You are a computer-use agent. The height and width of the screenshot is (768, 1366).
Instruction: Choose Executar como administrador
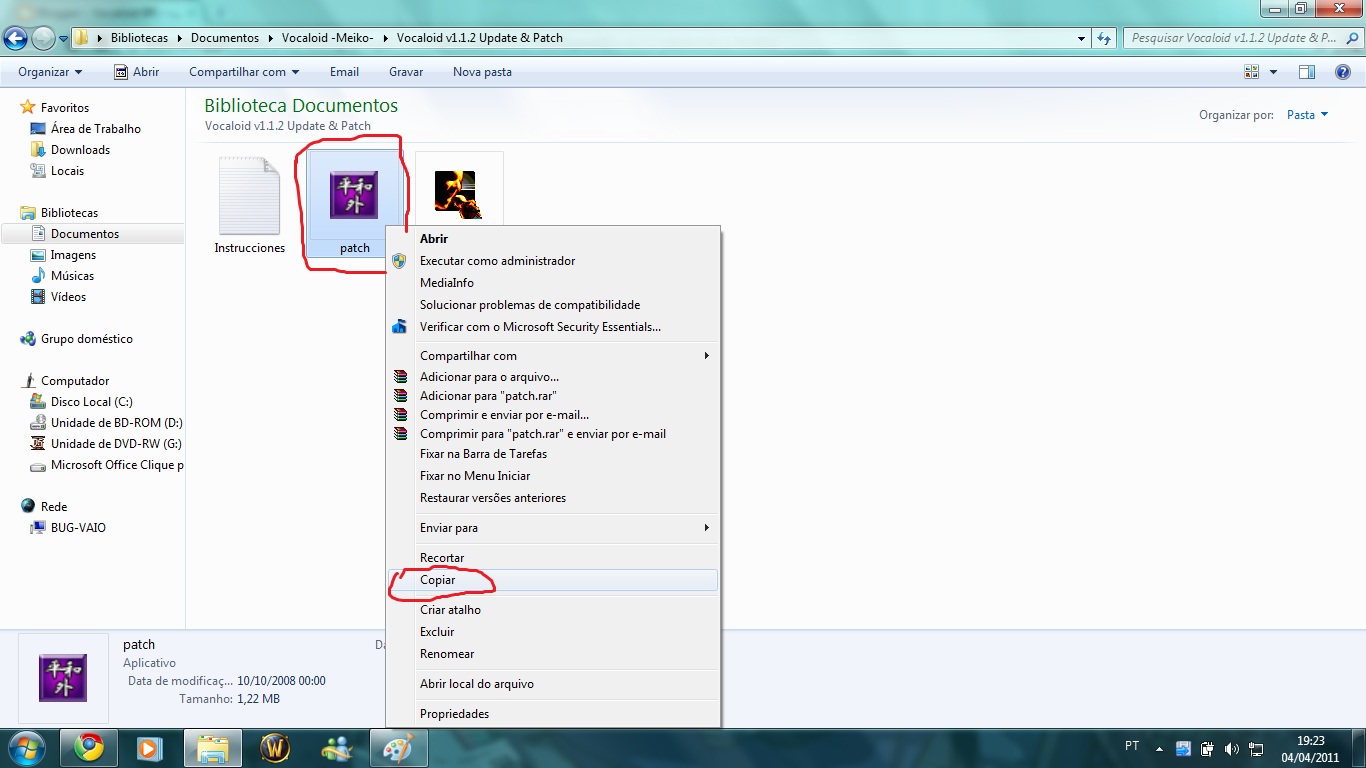(553, 261)
